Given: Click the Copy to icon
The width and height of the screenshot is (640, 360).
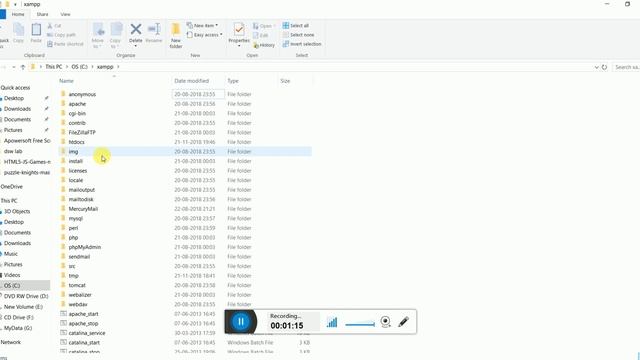Looking at the screenshot, I should tap(115, 36).
